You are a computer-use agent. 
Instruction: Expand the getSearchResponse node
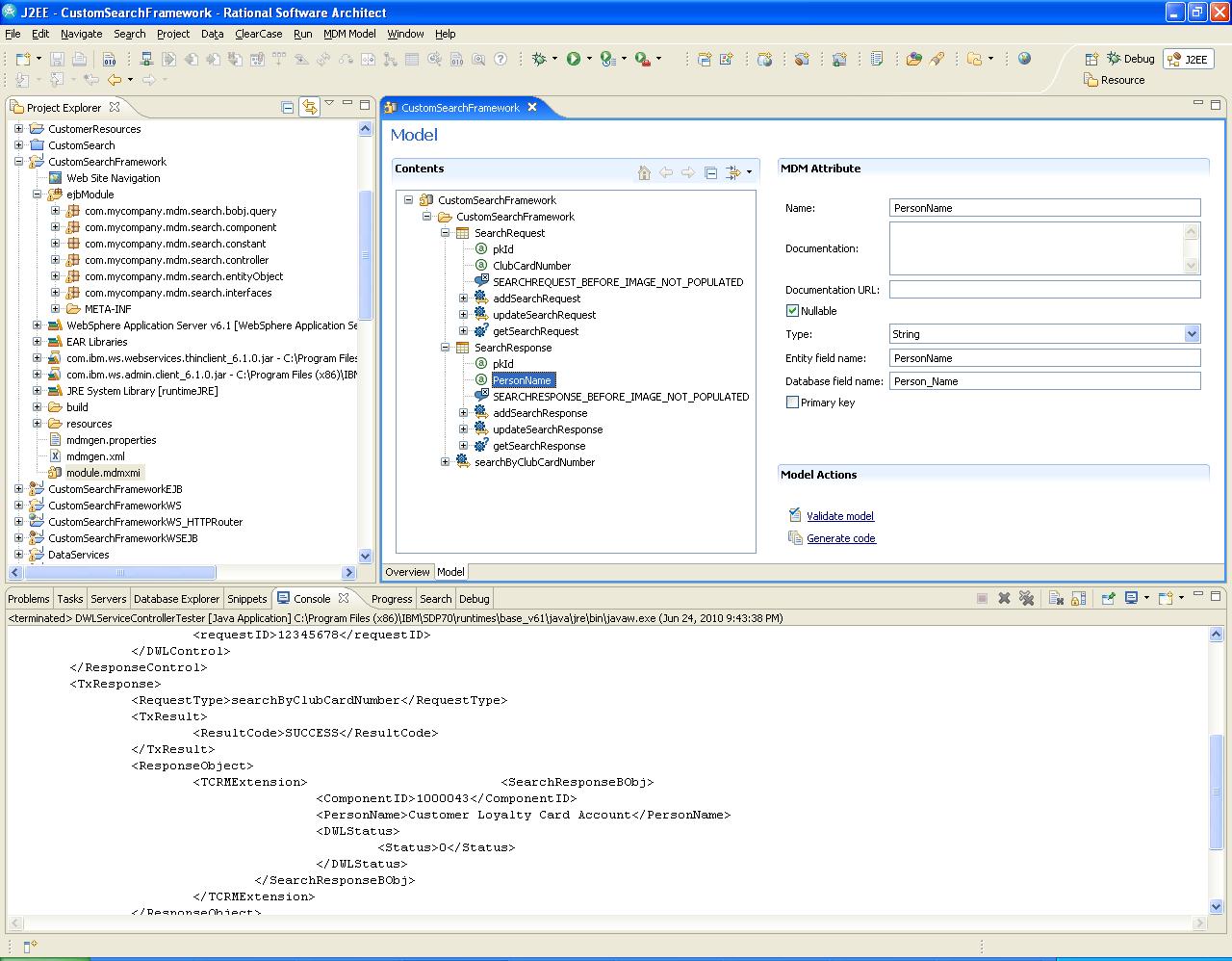(x=463, y=446)
